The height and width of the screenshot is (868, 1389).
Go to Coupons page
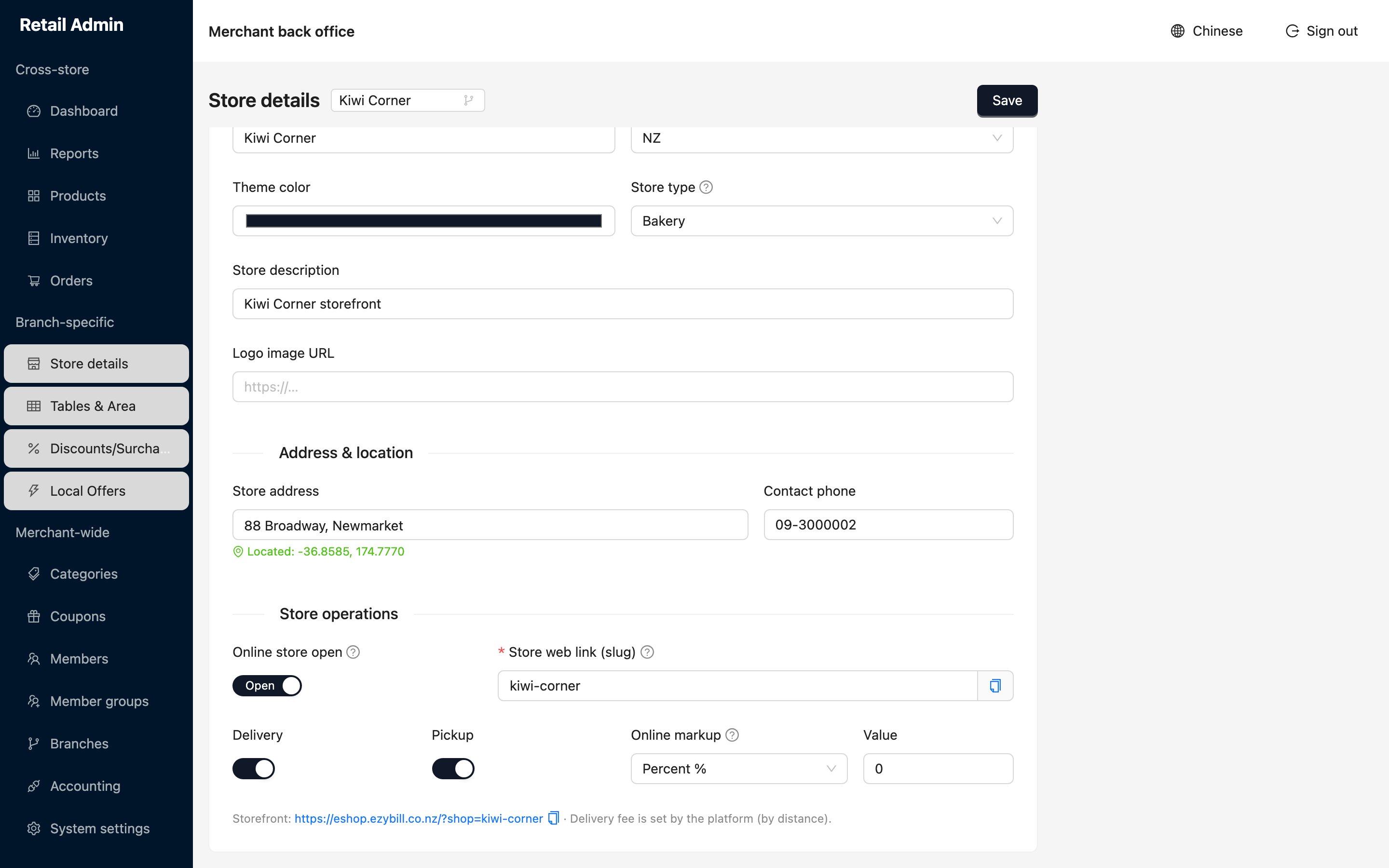pos(96,616)
